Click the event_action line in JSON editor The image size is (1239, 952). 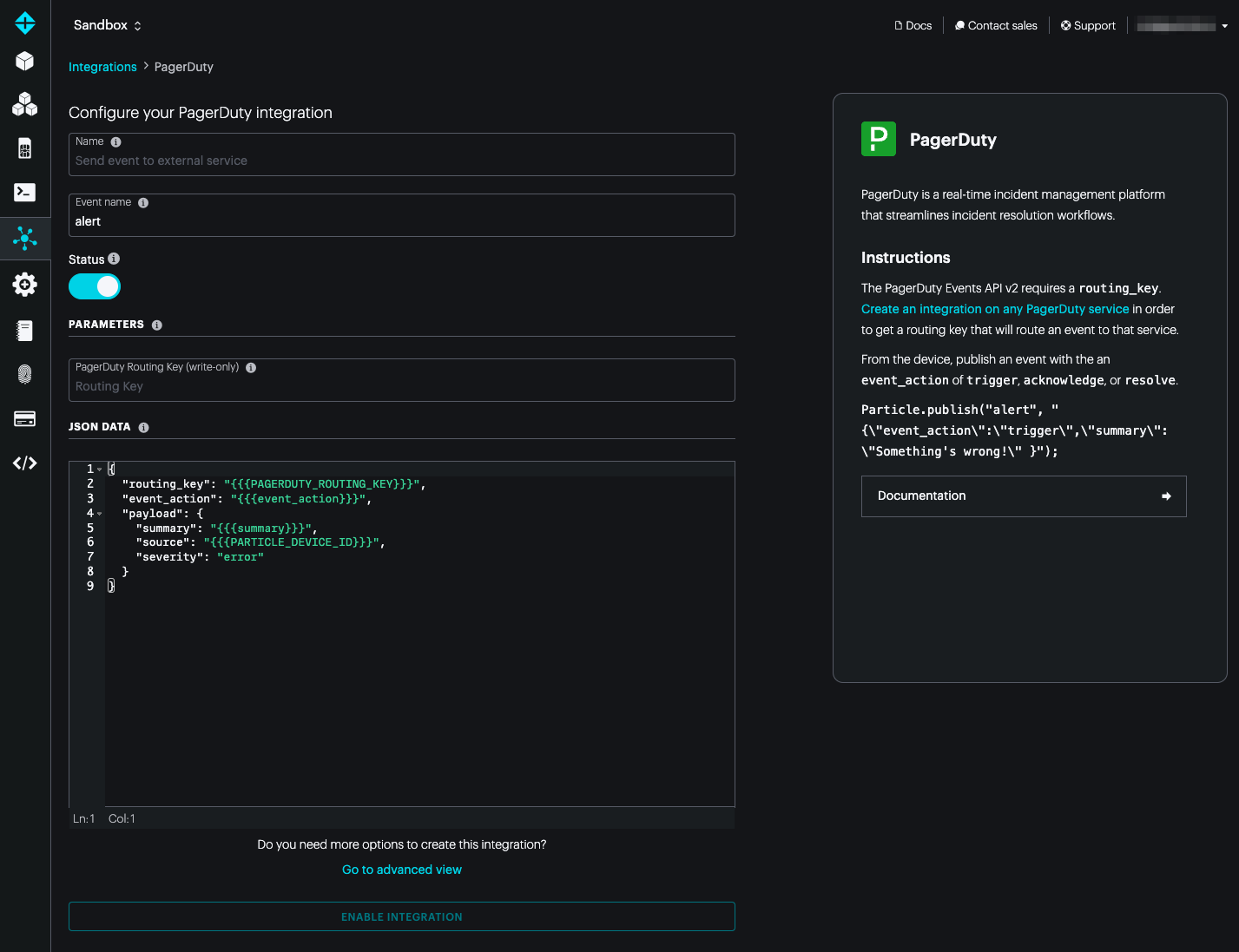247,499
